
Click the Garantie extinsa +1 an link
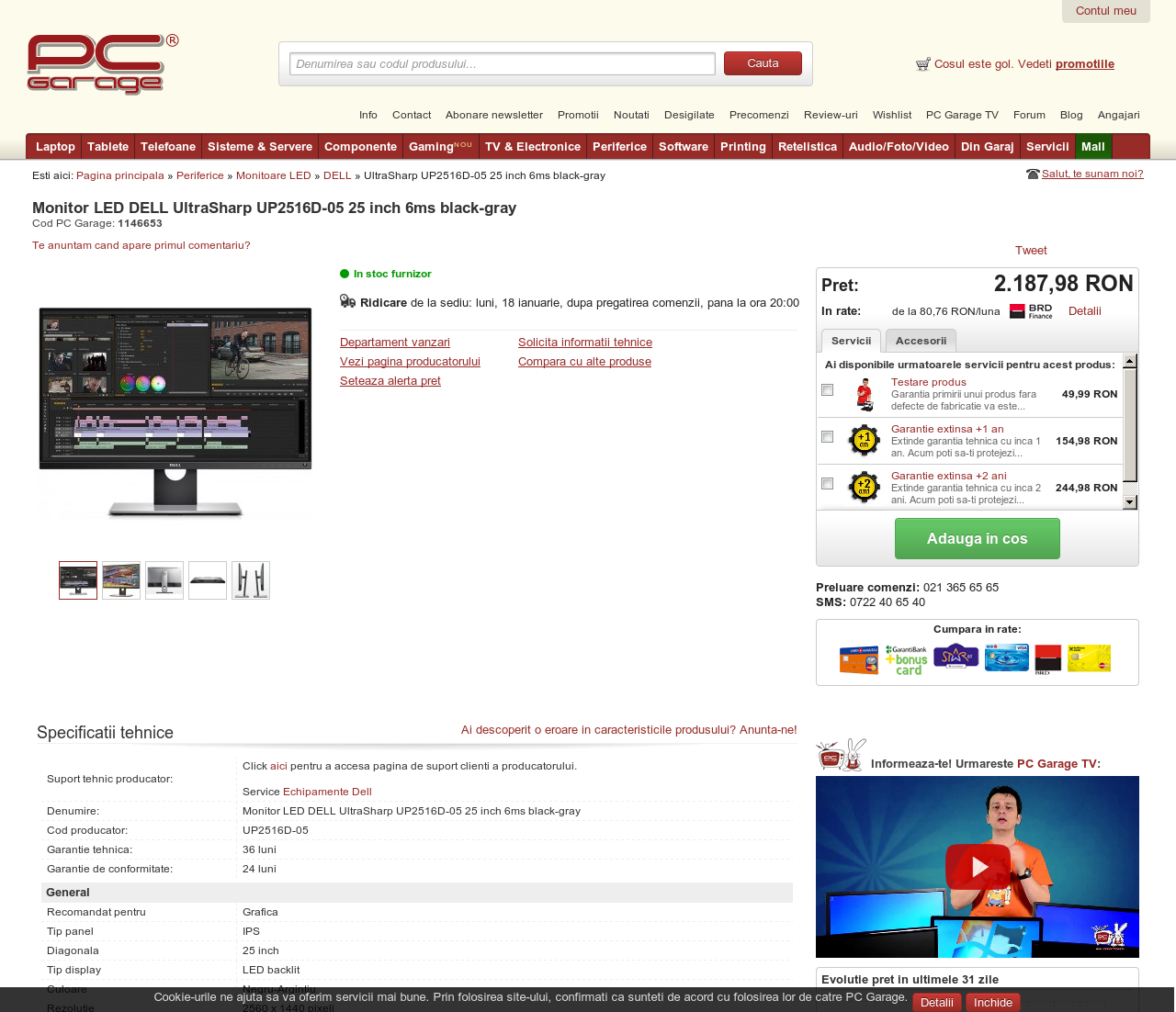(947, 429)
